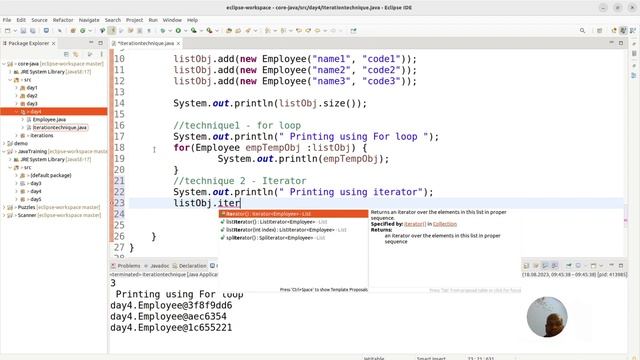This screenshot has width=640, height=360.
Task: Expand the iterations package
Action: 17,136
